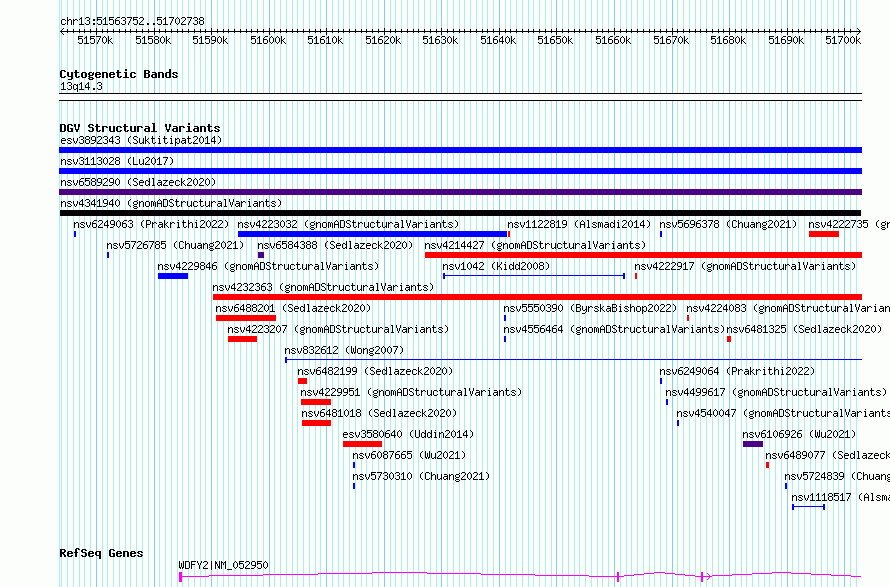890x587 pixels.
Task: Click the blue bar under esv3892343
Action: [460, 150]
